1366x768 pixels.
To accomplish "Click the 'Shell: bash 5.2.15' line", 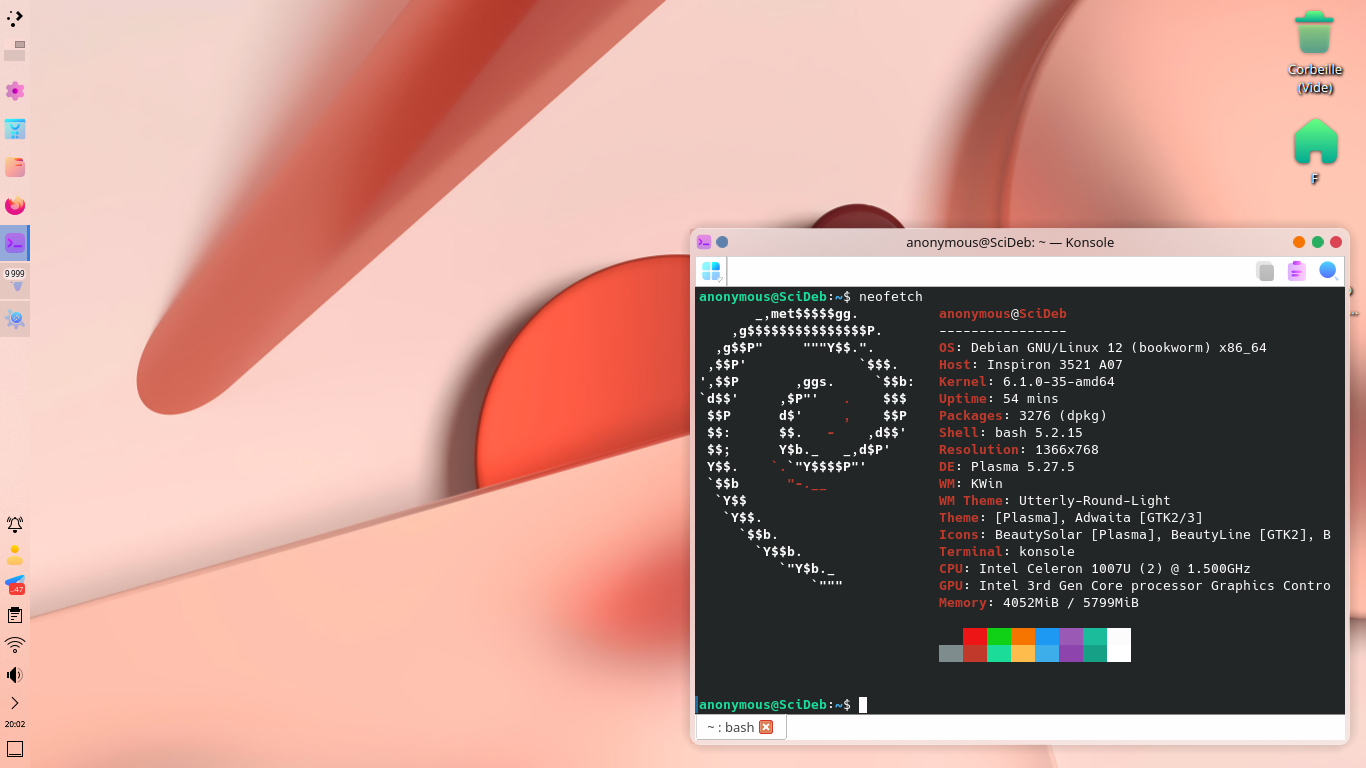I will click(1011, 433).
